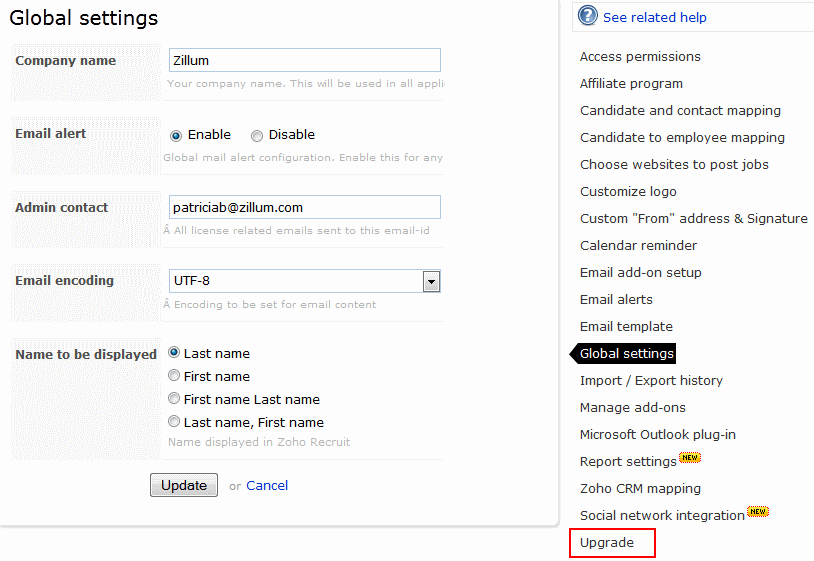The height and width of the screenshot is (561, 814).
Task: Click the NEW badge beside Social network integration
Action: 758,512
